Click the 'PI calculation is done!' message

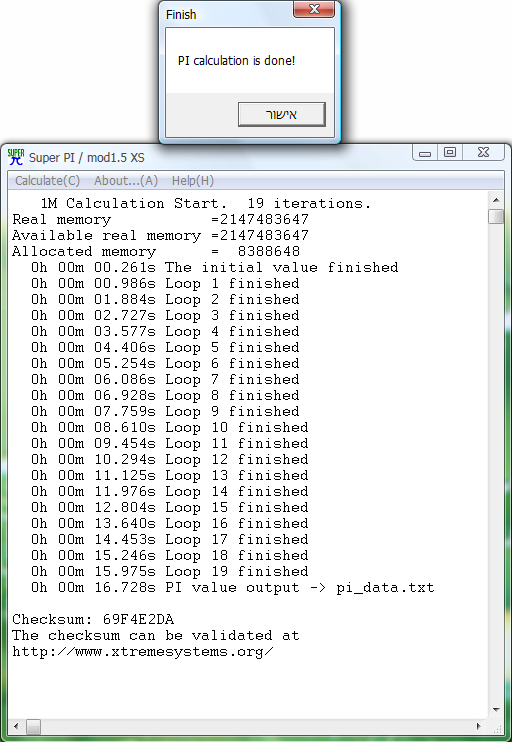coord(237,61)
